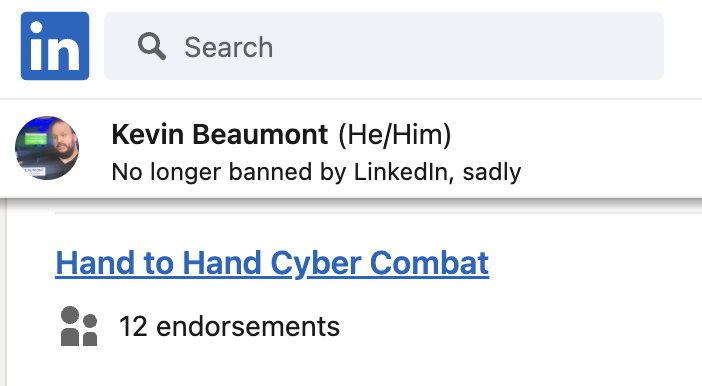Click the blue 'in' LinkedIn square

click(x=55, y=46)
